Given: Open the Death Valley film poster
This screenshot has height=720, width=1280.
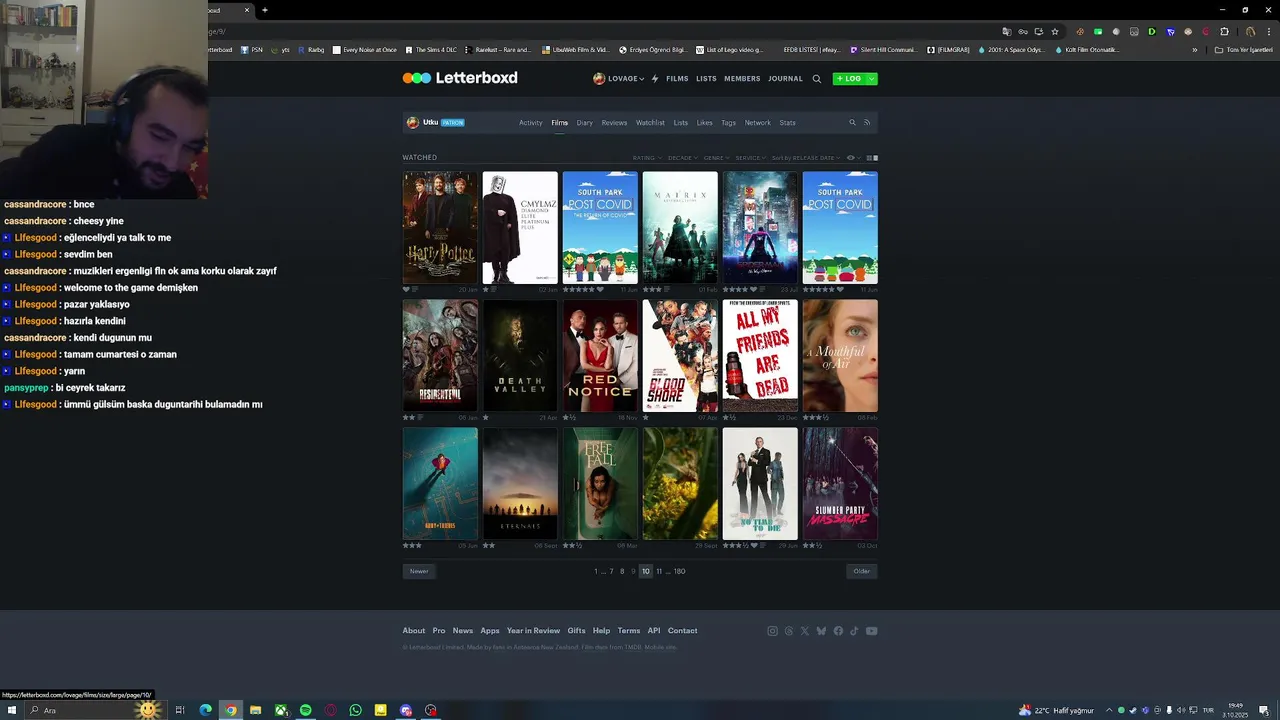Looking at the screenshot, I should coord(520,356).
